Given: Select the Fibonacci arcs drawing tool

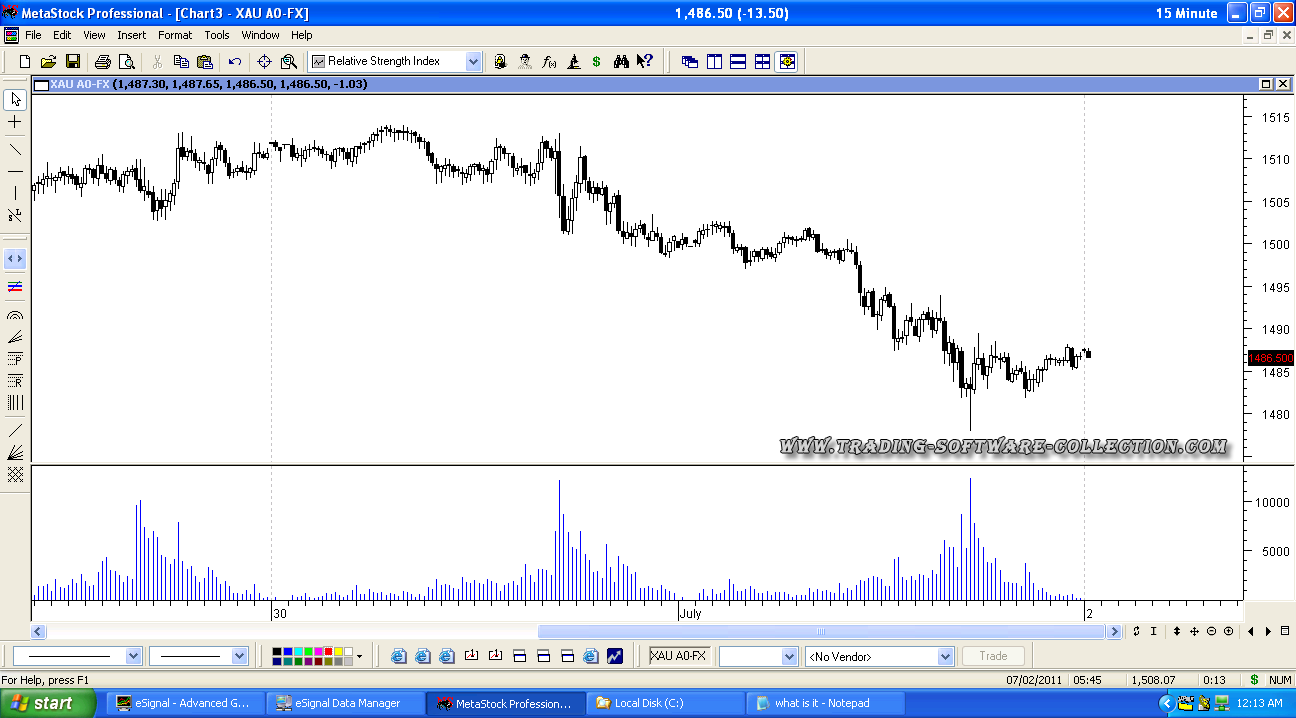Looking at the screenshot, I should (15, 315).
